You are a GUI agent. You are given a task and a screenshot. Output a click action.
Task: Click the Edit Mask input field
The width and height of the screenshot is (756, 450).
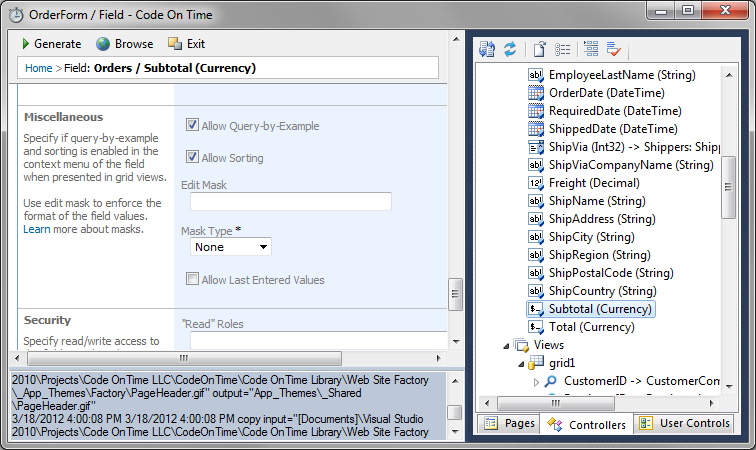point(291,202)
